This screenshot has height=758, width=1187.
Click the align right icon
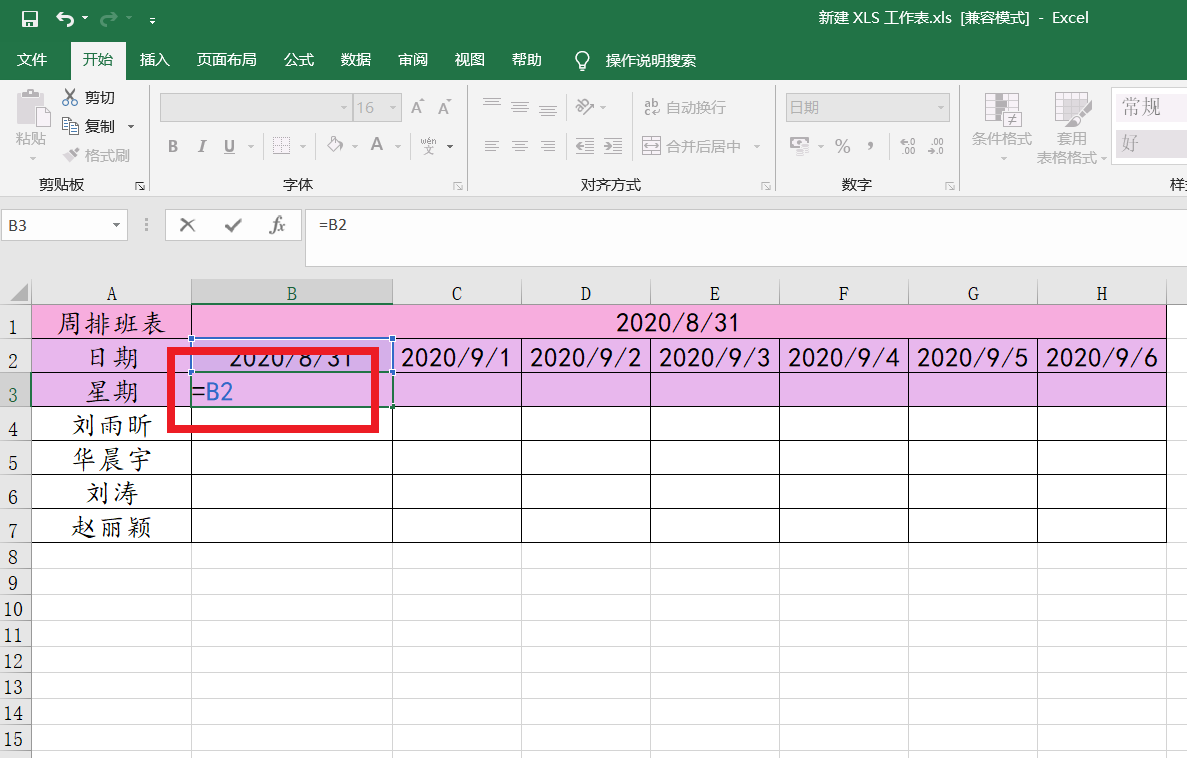tap(548, 146)
